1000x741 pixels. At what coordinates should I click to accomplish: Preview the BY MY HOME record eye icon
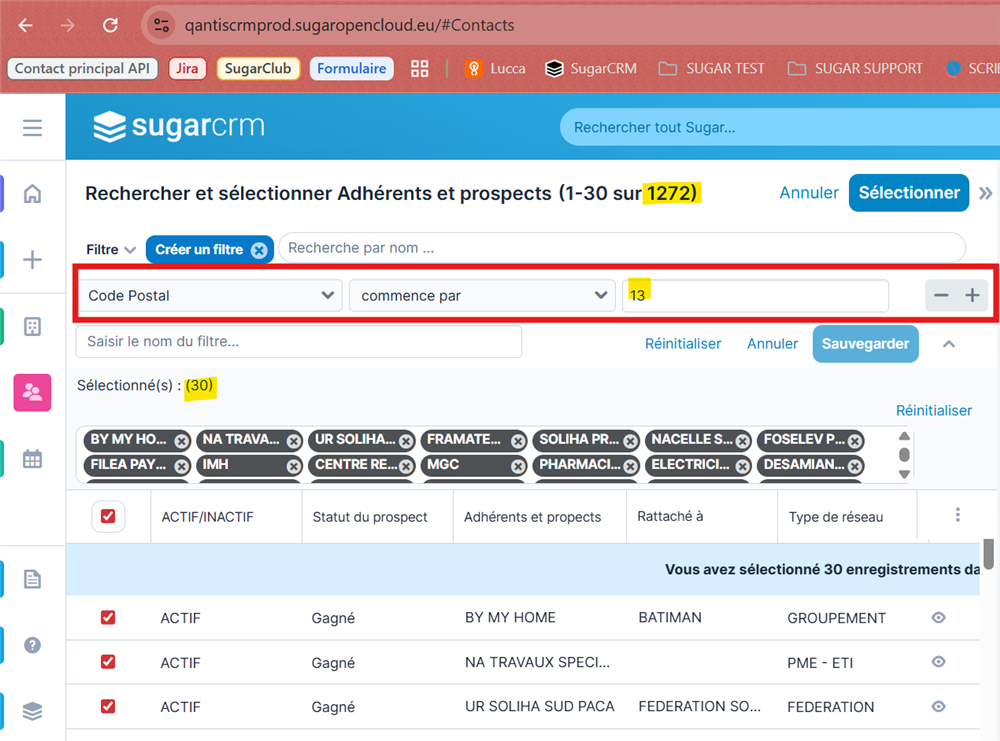[938, 618]
